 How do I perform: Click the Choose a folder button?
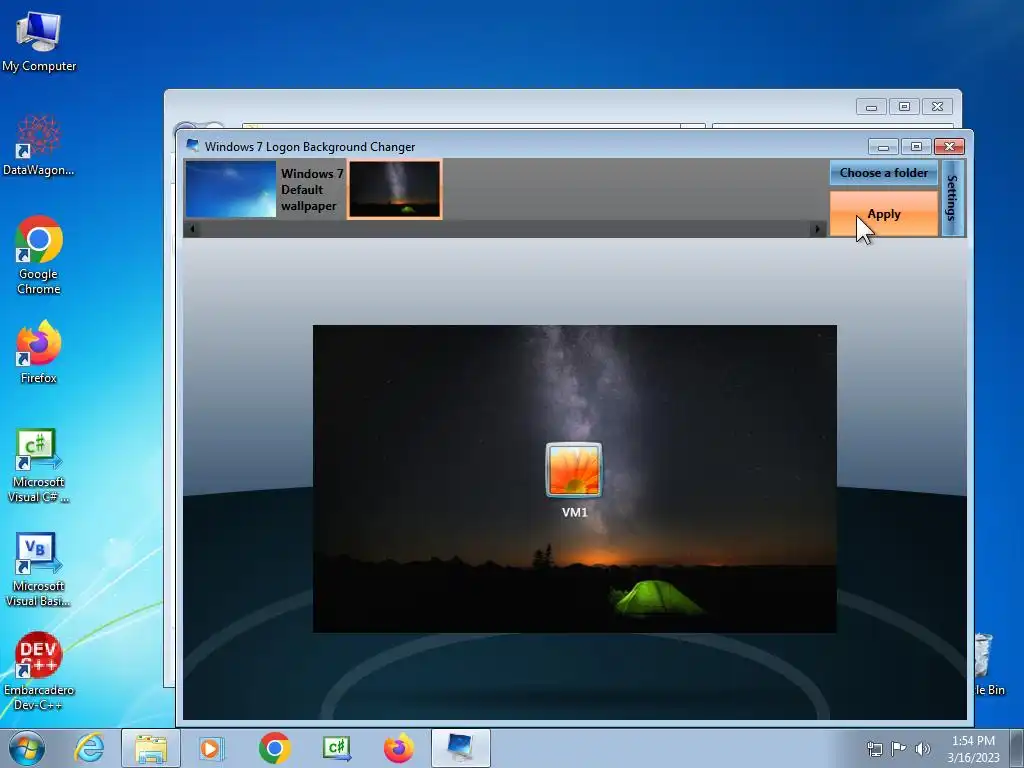click(x=884, y=173)
